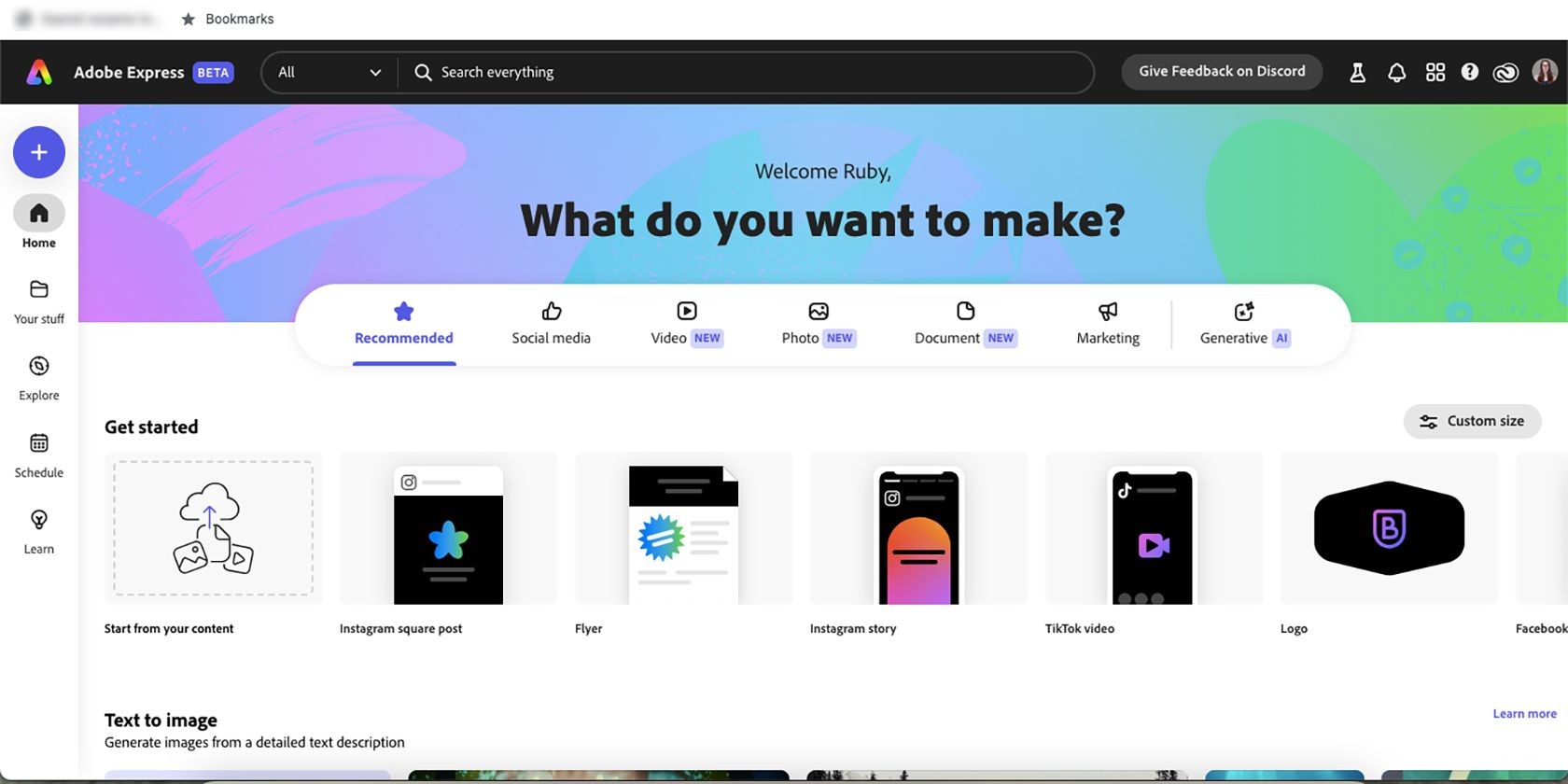Open the apps grid switcher
Viewport: 1568px width, 784px height.
pos(1435,72)
